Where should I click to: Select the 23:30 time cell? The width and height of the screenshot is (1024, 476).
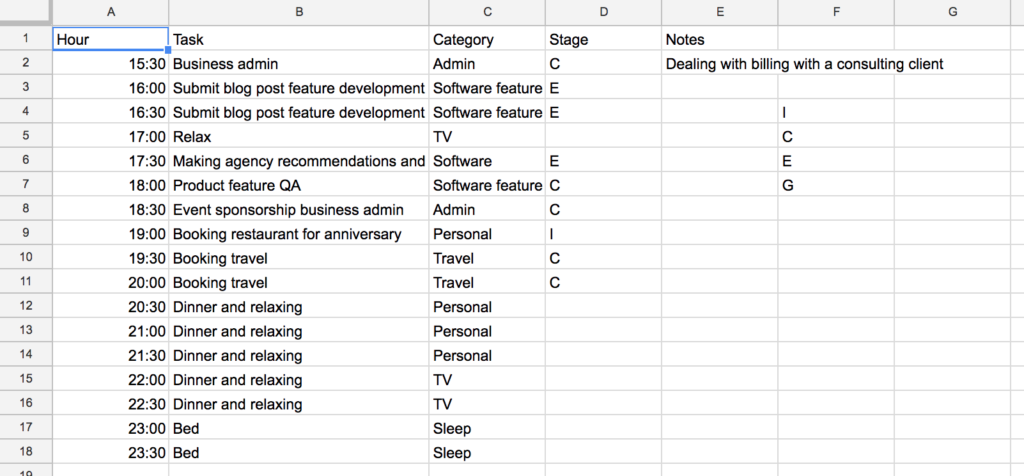point(110,452)
